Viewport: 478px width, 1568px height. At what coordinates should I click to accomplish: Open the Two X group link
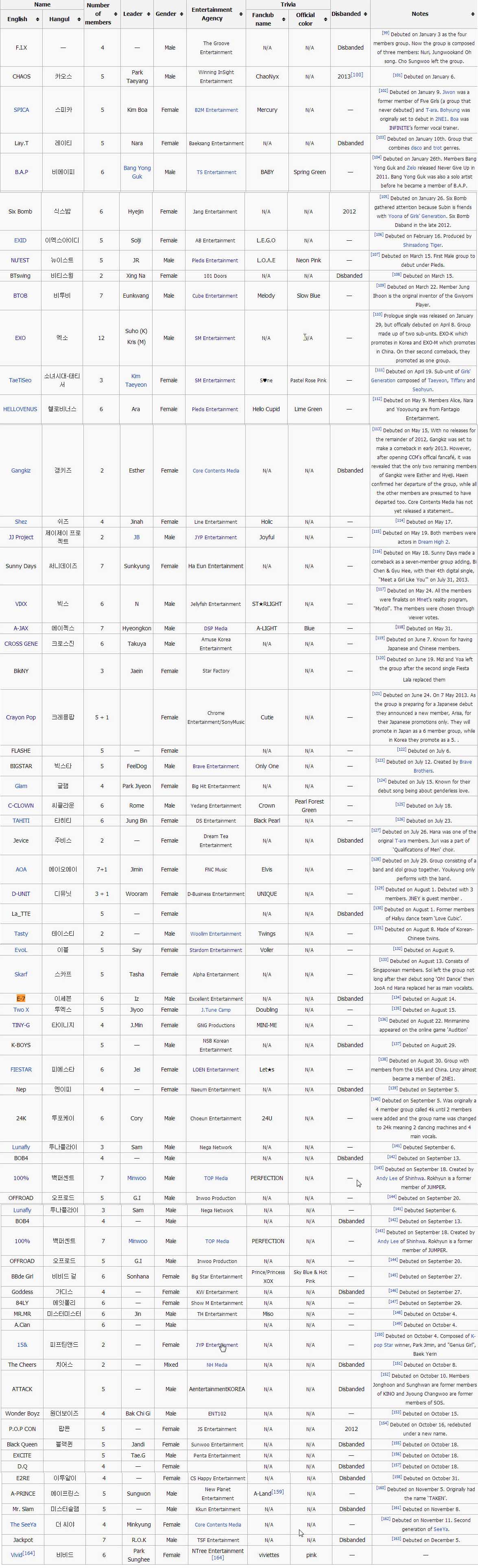click(x=21, y=1010)
